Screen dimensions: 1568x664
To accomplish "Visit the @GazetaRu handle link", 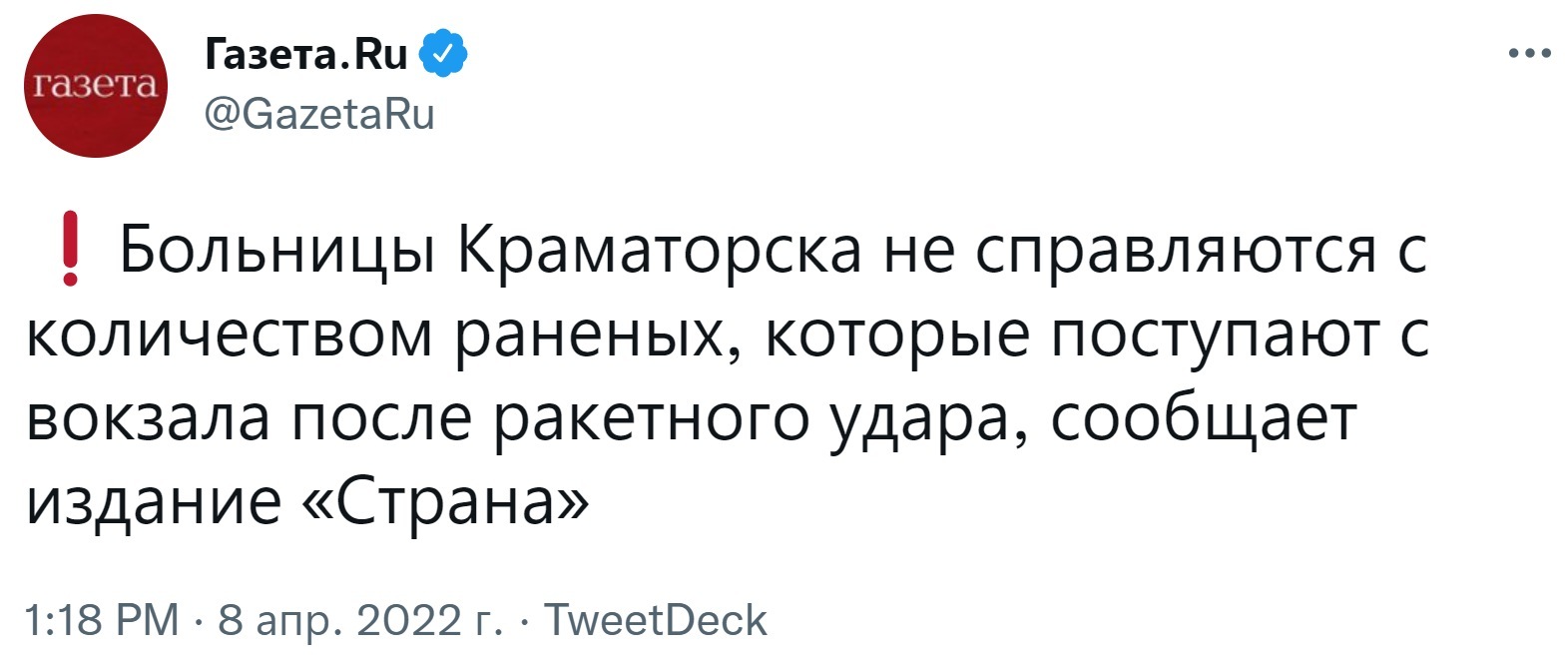I will tap(319, 115).
